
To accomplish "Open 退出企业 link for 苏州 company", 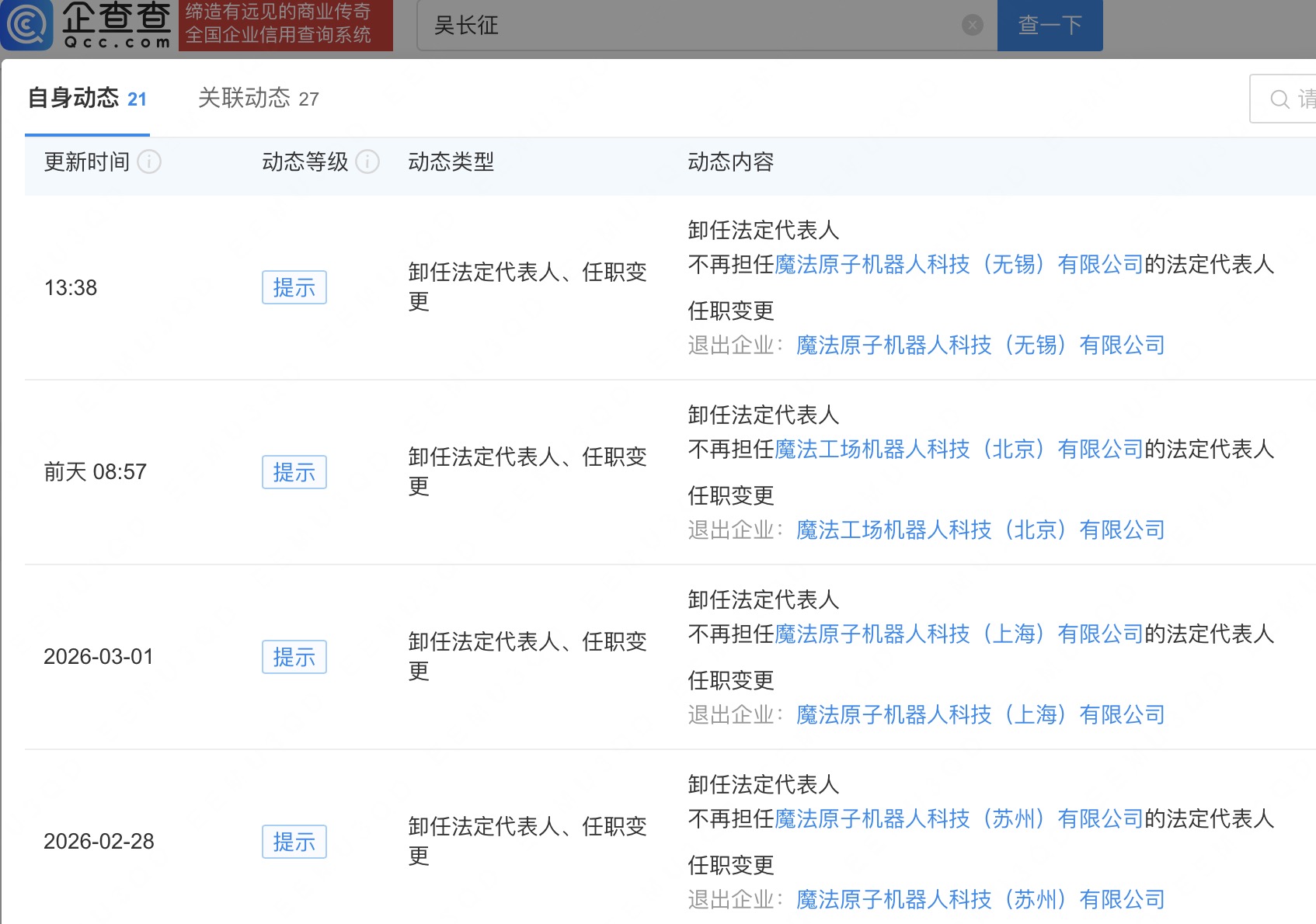I will [x=980, y=900].
